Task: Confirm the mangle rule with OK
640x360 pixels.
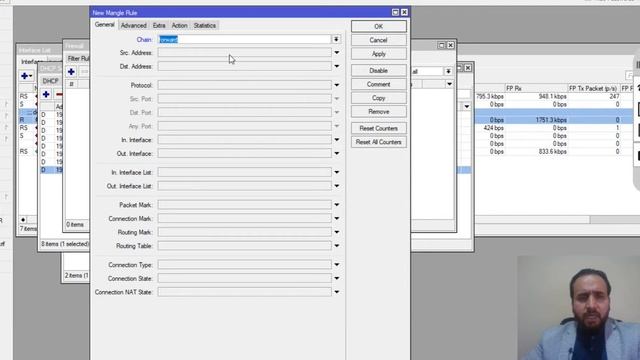Action: point(378,26)
